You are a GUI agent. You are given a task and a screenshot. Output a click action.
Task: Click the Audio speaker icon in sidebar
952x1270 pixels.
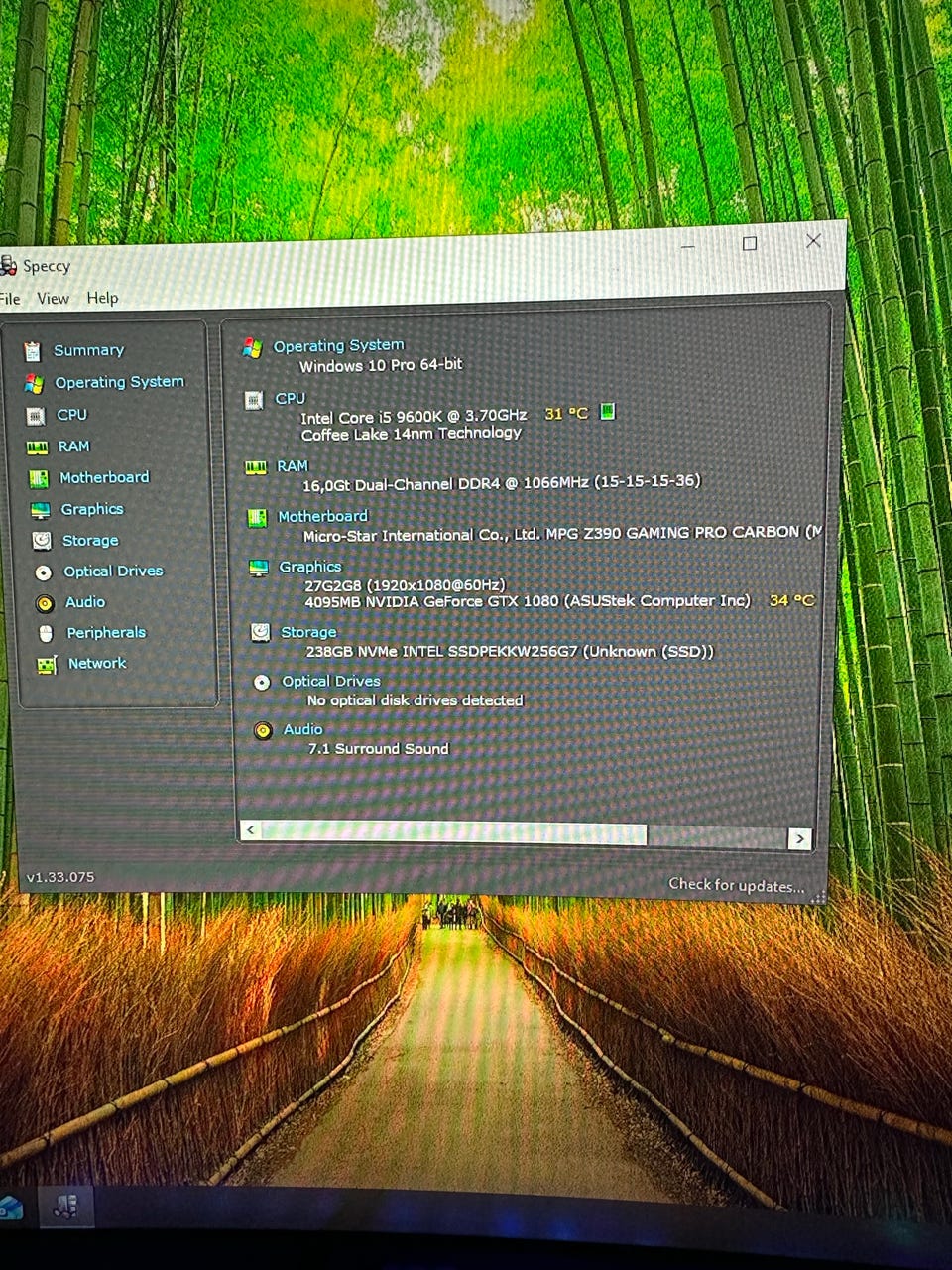point(45,603)
